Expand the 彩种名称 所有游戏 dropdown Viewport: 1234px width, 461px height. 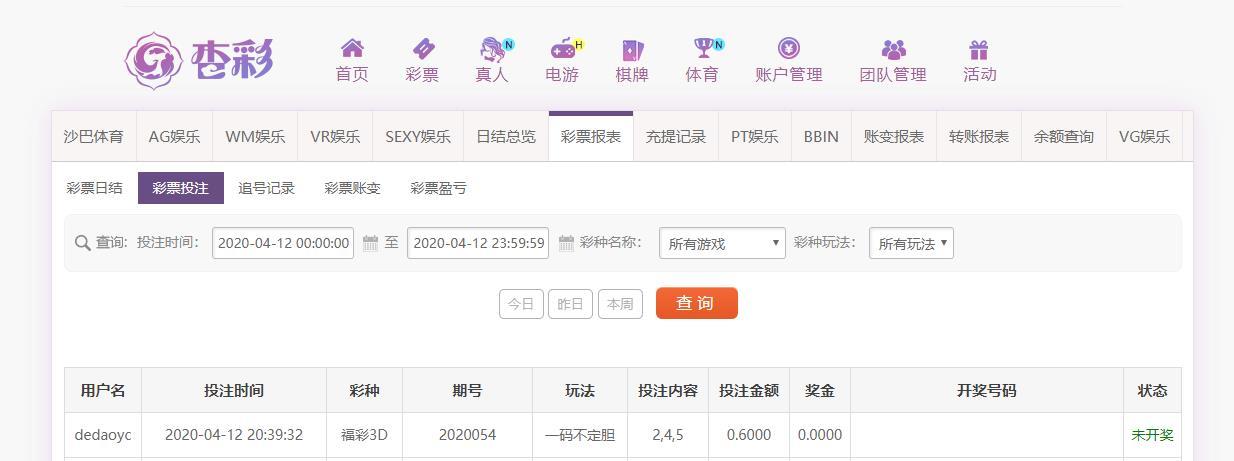(x=722, y=243)
